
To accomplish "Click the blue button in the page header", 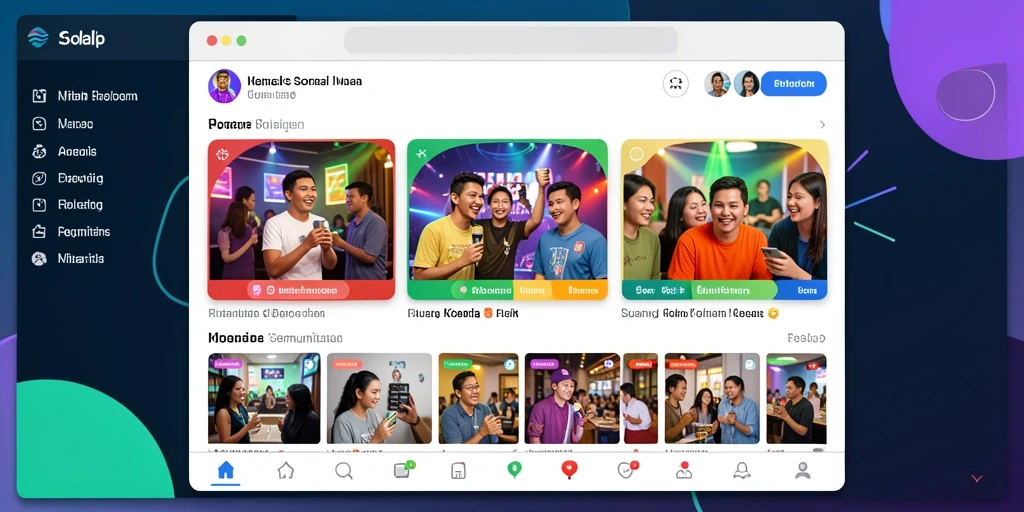I will pyautogui.click(x=793, y=84).
